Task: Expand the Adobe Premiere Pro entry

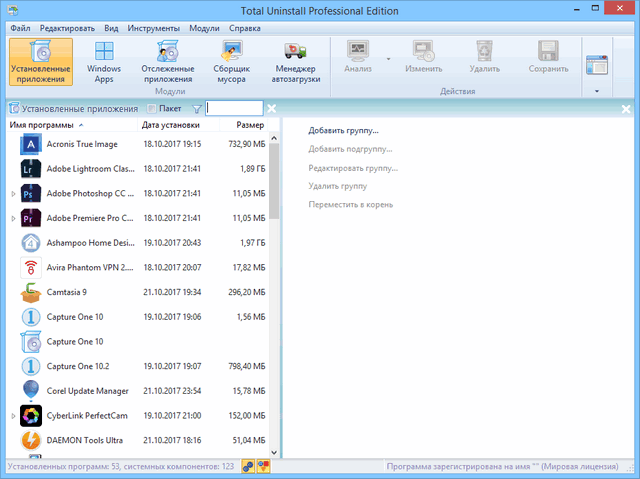Action: pos(13,218)
